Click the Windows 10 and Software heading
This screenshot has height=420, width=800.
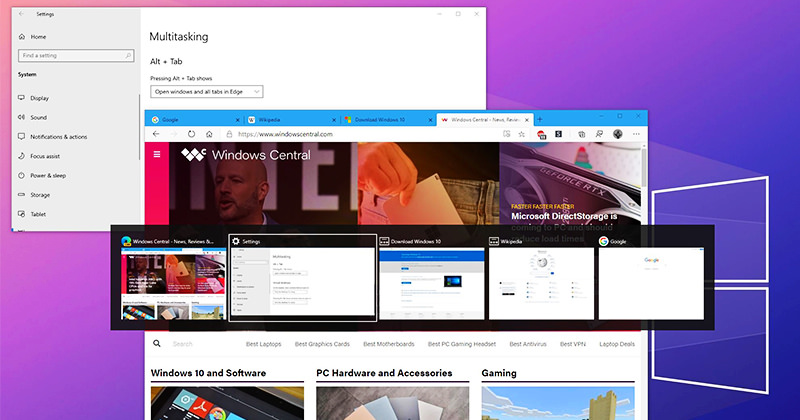point(208,373)
